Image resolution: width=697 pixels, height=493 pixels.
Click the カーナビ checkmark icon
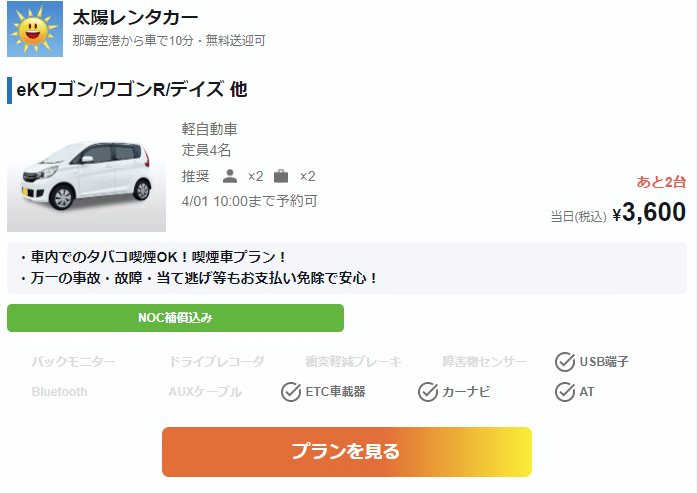[x=428, y=391]
